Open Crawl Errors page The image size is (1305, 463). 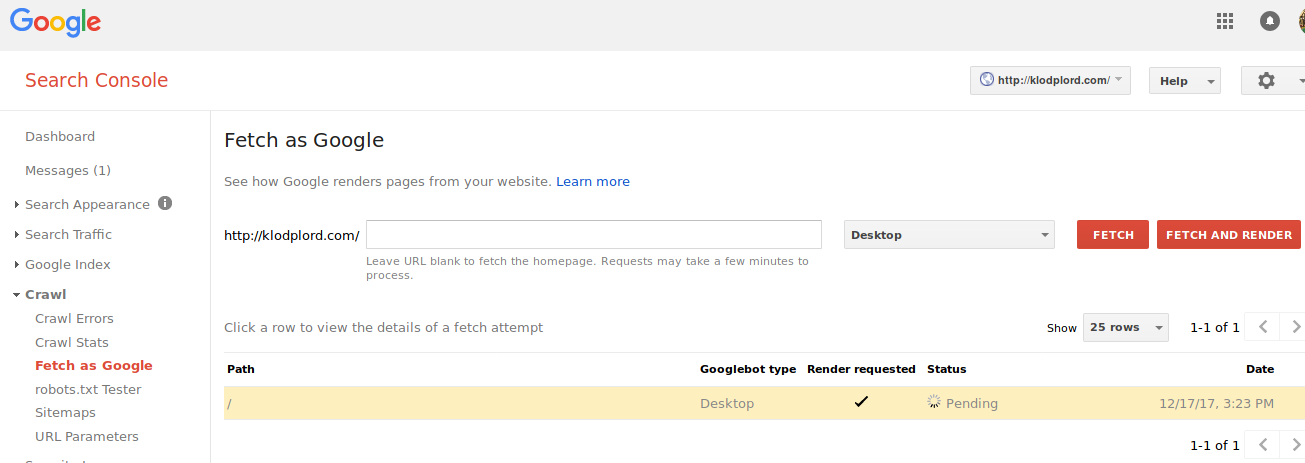tap(74, 318)
